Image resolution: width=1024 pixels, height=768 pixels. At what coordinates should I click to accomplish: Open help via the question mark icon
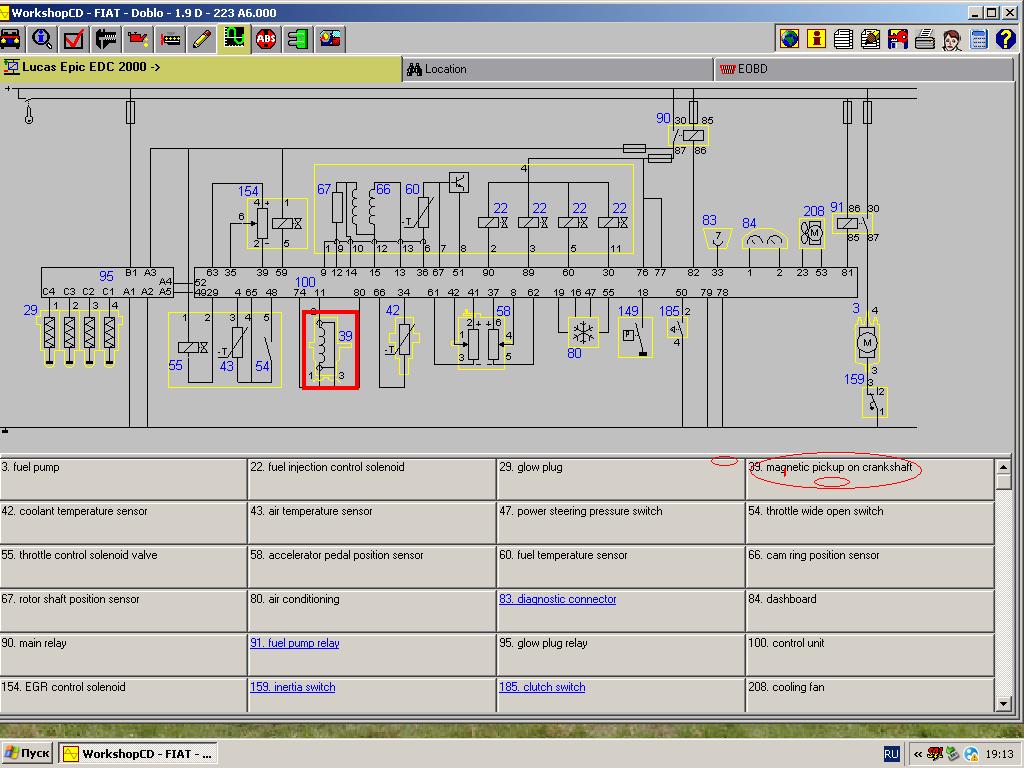click(1006, 39)
